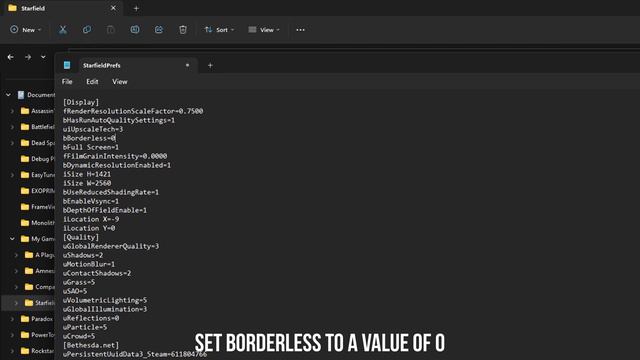640x360 pixels.
Task: Select the Rockstar folder in tree
Action: (x=38, y=351)
